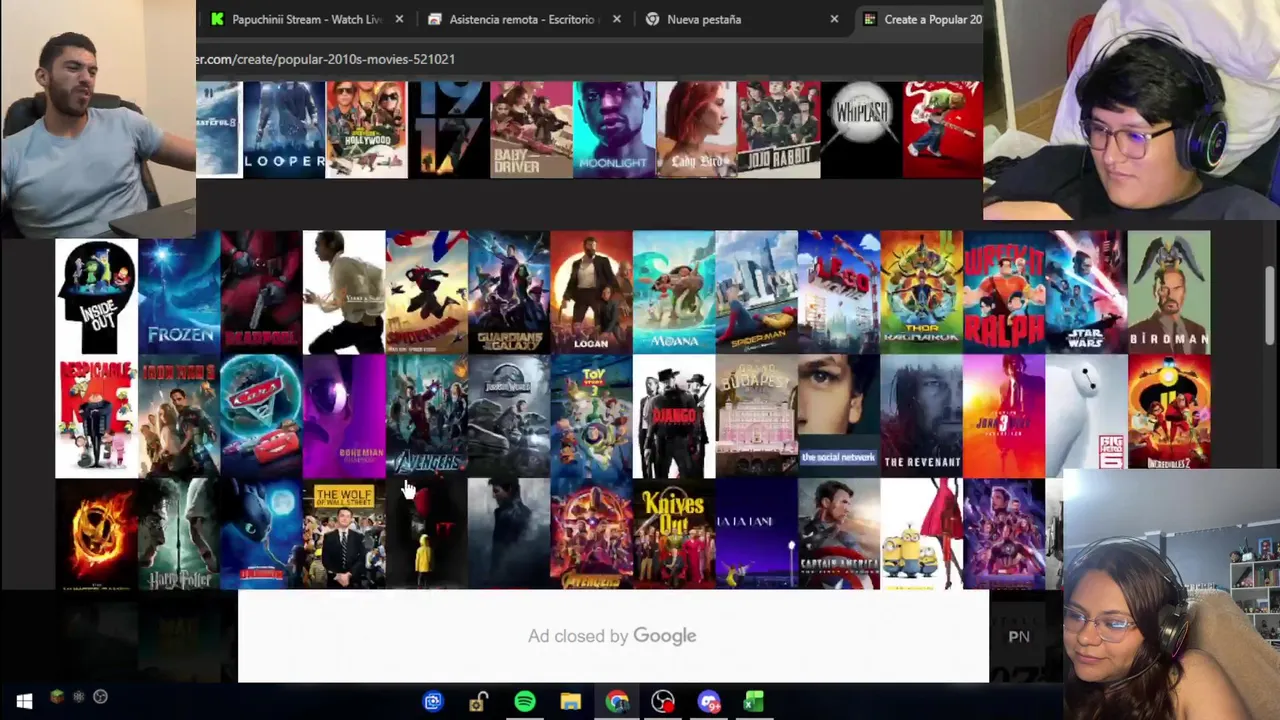Click the padlock icon in the taskbar
The height and width of the screenshot is (720, 1280).
479,702
